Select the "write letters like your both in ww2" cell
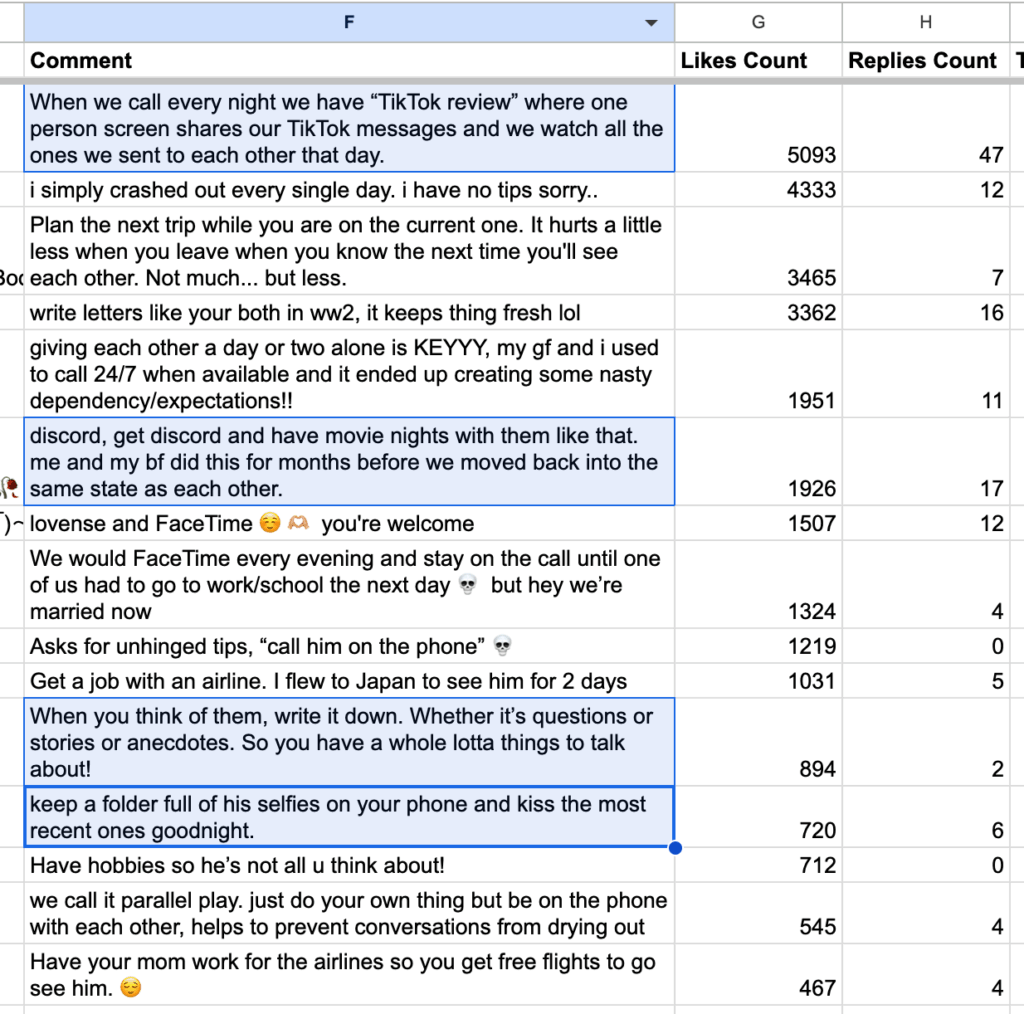The height and width of the screenshot is (1014, 1024). [x=348, y=313]
